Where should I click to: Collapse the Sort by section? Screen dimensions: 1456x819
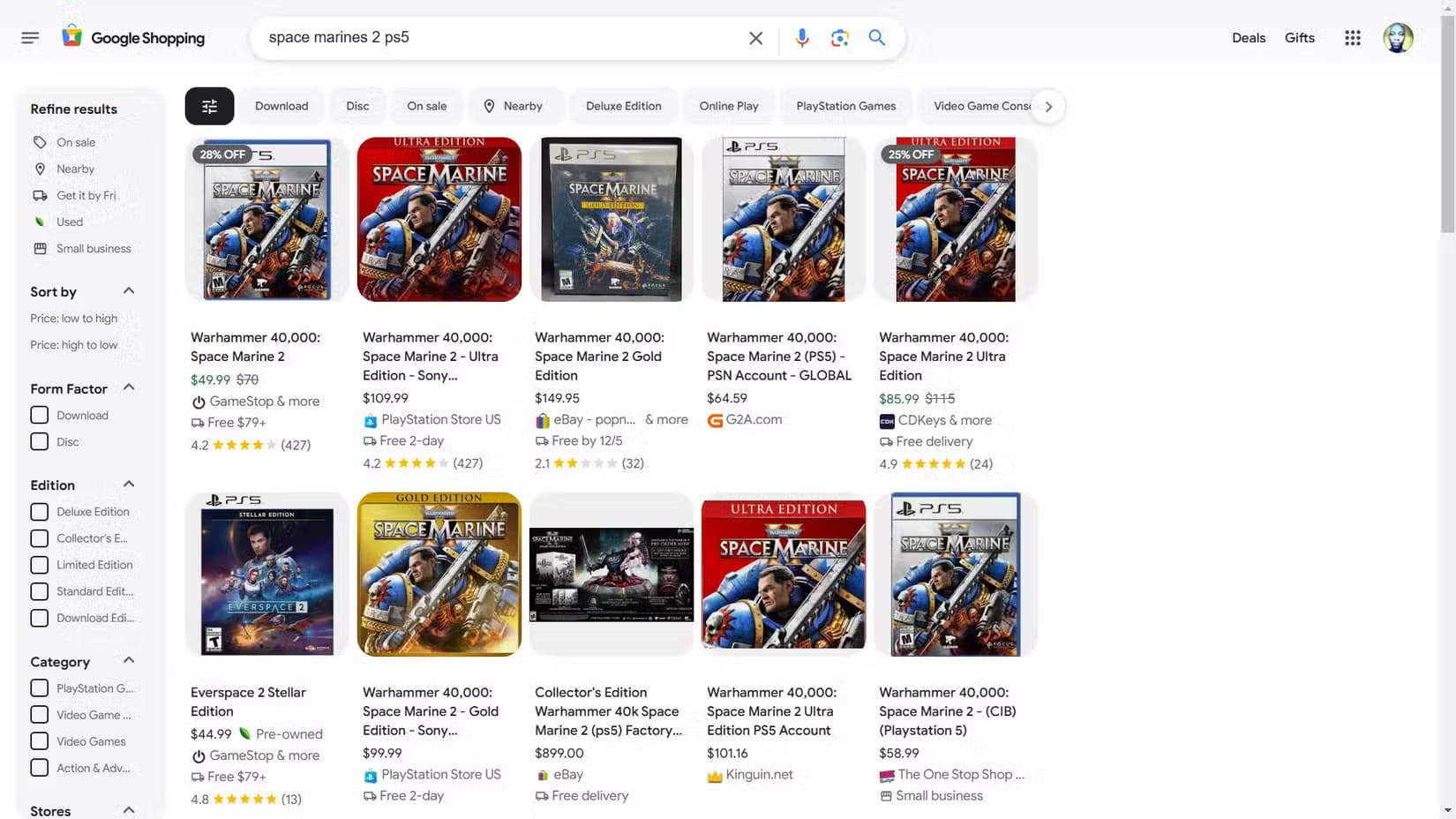point(129,291)
